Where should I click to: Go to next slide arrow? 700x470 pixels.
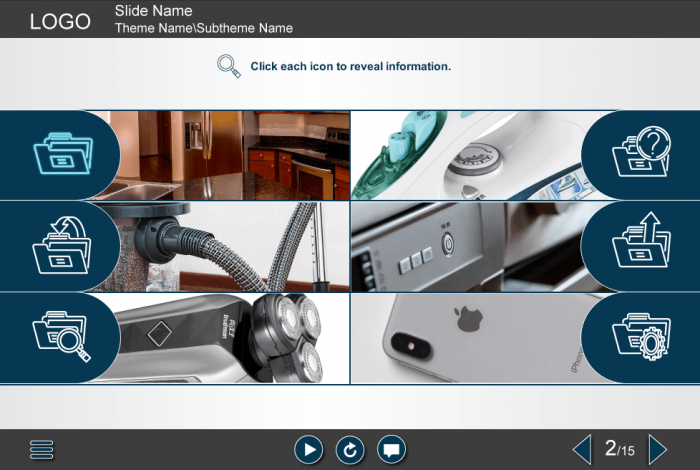coord(658,449)
